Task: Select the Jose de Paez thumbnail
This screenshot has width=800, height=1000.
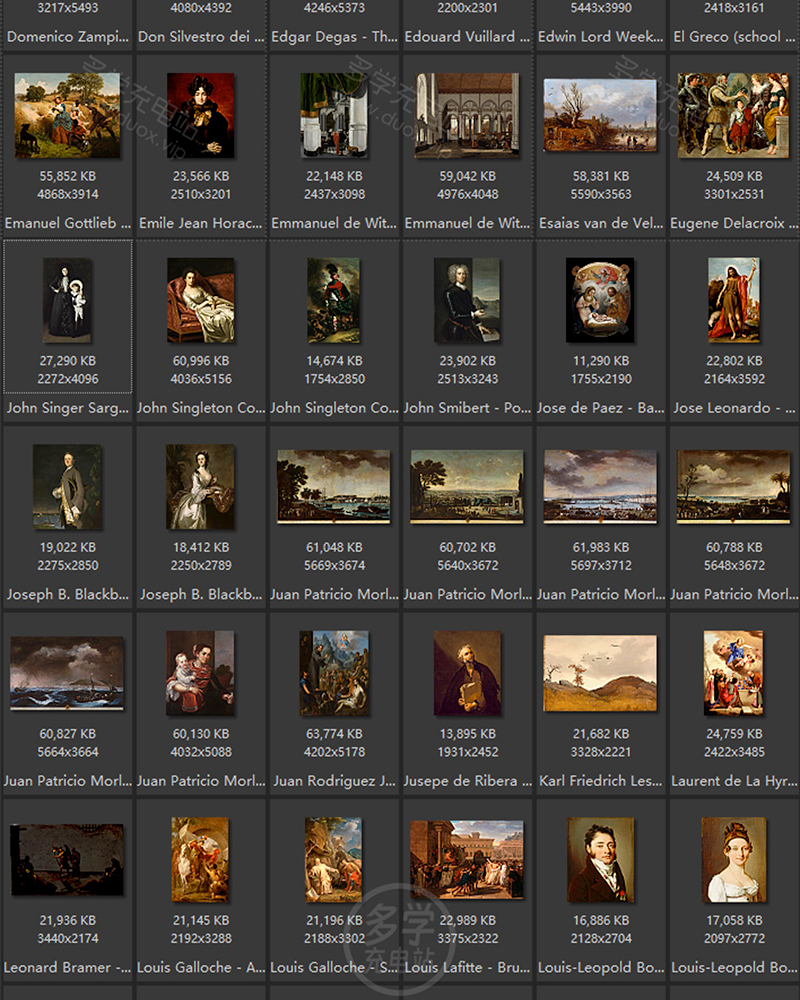Action: (600, 300)
